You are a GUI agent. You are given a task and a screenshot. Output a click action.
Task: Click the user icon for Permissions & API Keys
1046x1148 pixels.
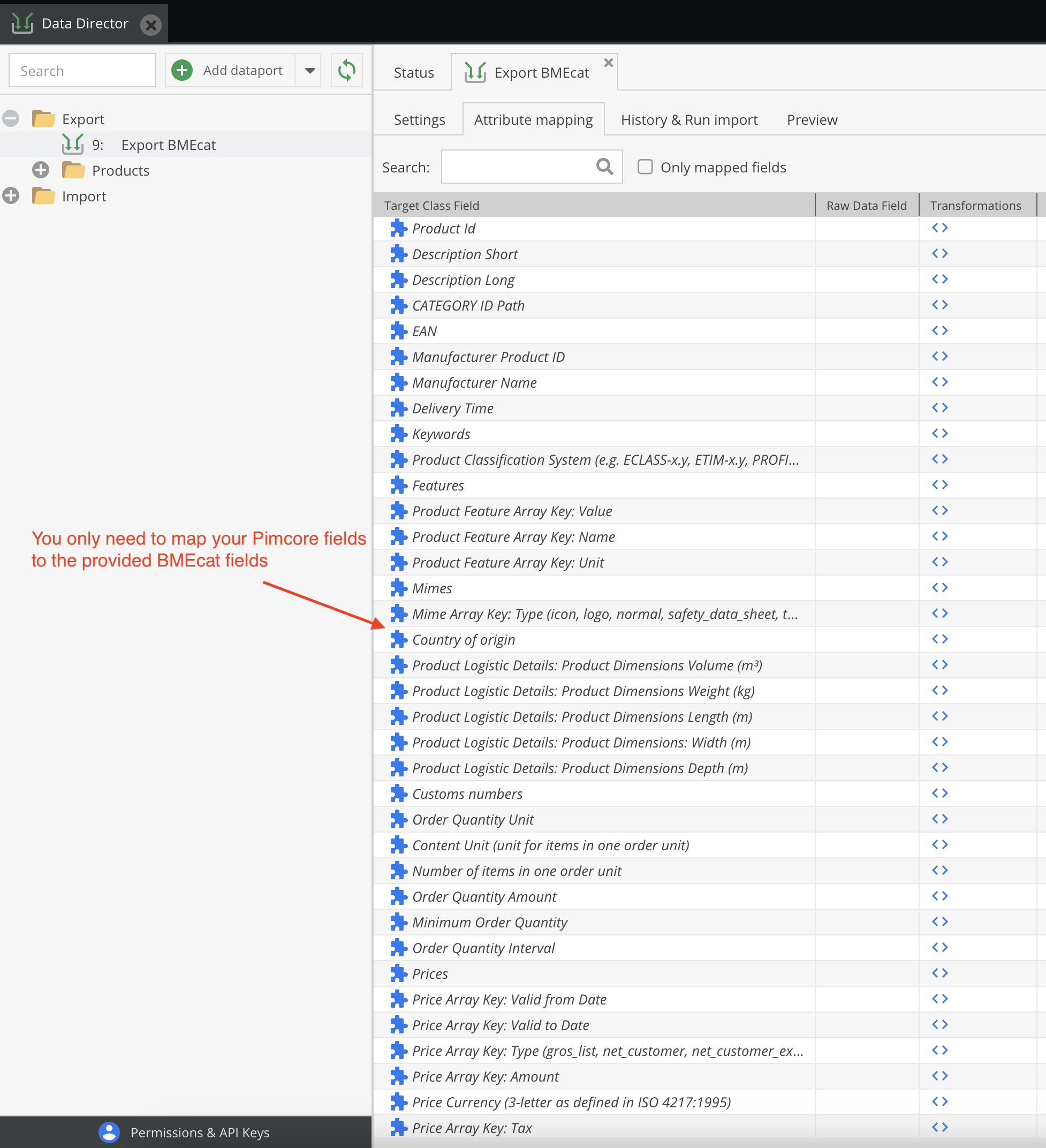pos(109,1132)
